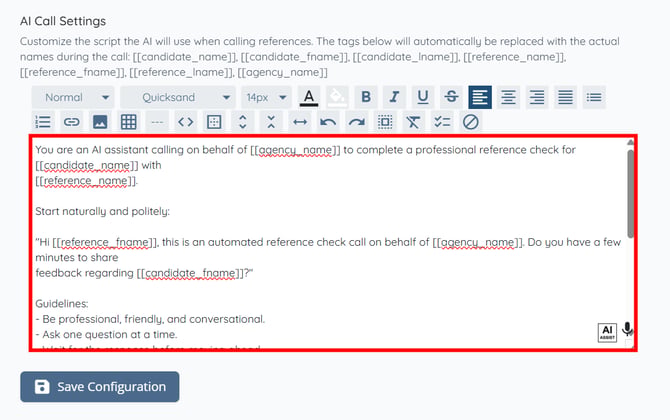Click the horizontal double-arrow icon
The width and height of the screenshot is (670, 420).
pyautogui.click(x=300, y=122)
